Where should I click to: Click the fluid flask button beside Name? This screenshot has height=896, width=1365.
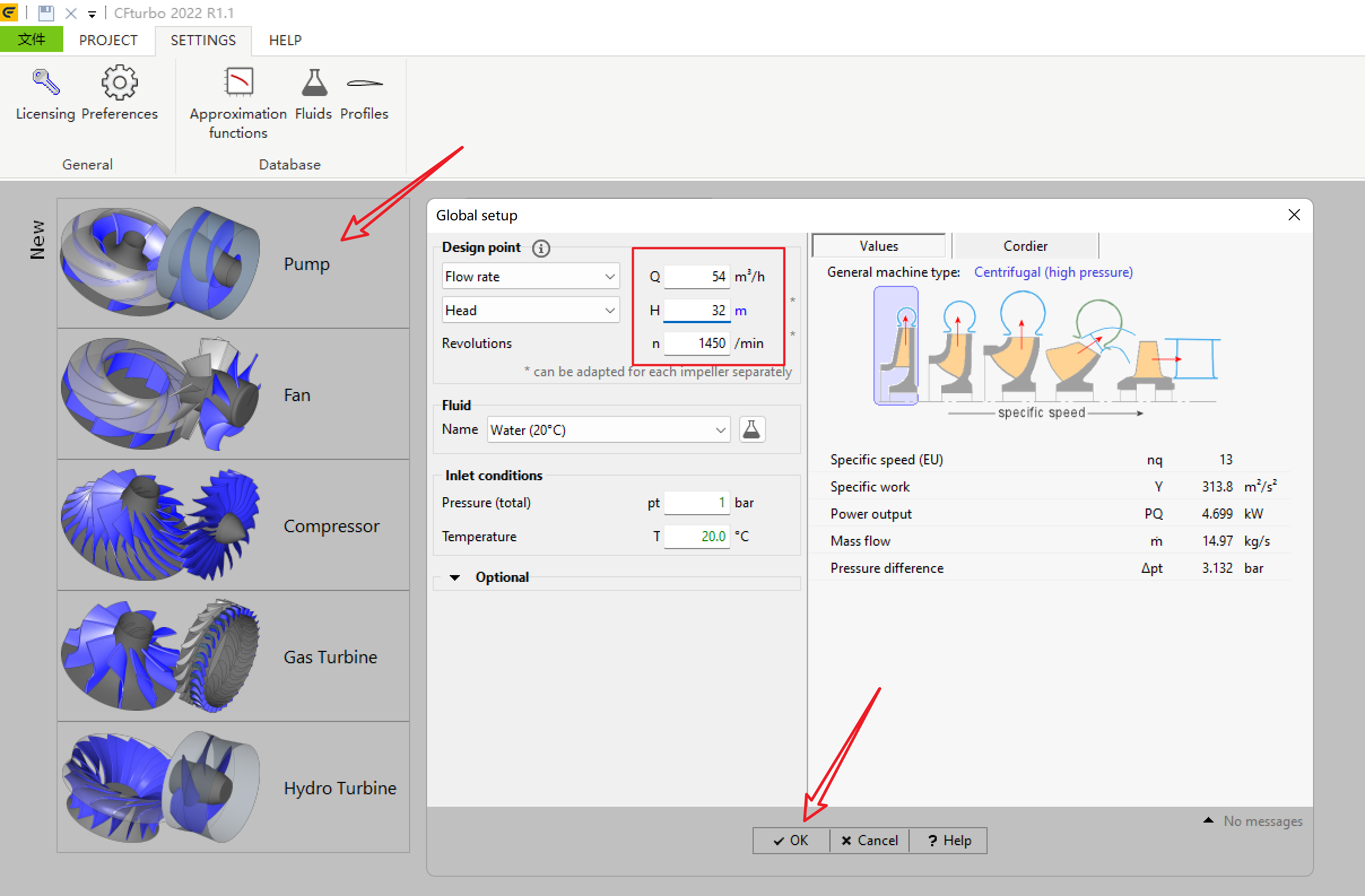pyautogui.click(x=751, y=430)
